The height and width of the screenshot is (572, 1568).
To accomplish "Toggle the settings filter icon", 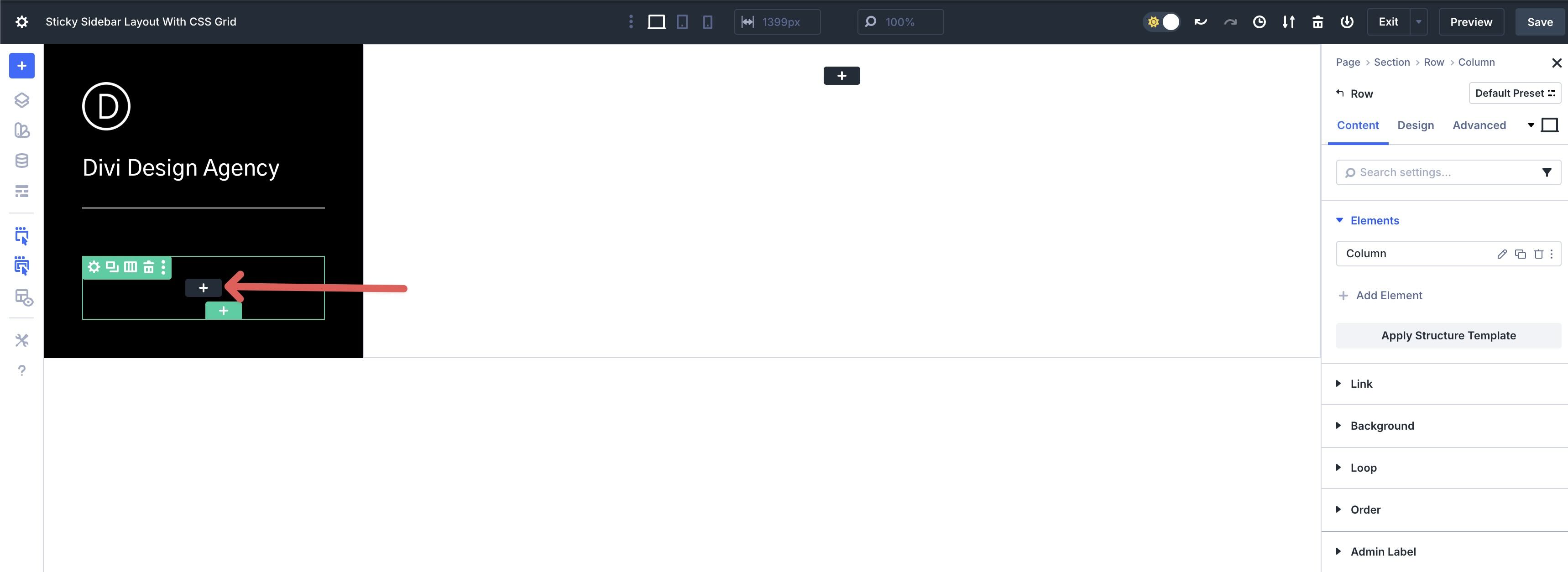I will pyautogui.click(x=1547, y=172).
